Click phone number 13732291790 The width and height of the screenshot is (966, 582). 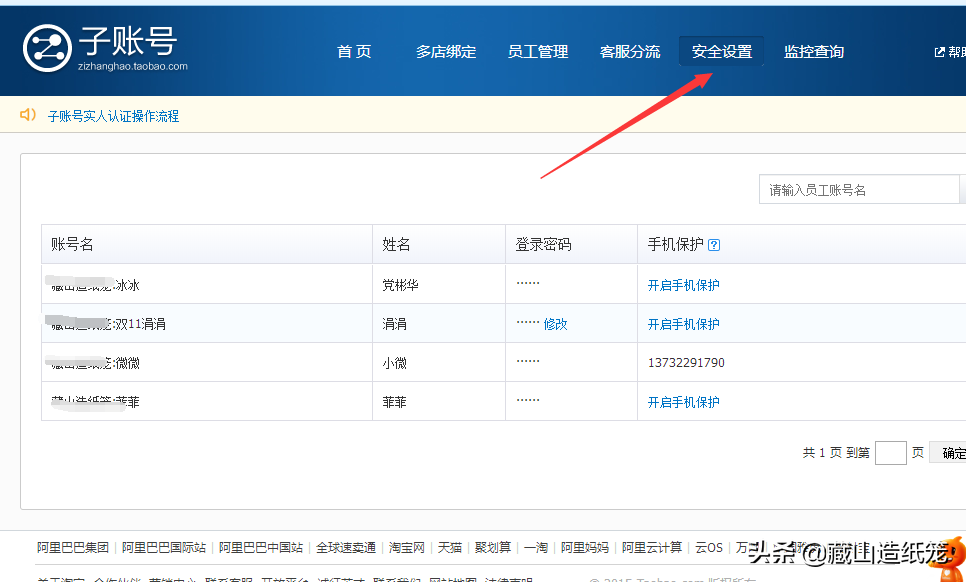(686, 363)
